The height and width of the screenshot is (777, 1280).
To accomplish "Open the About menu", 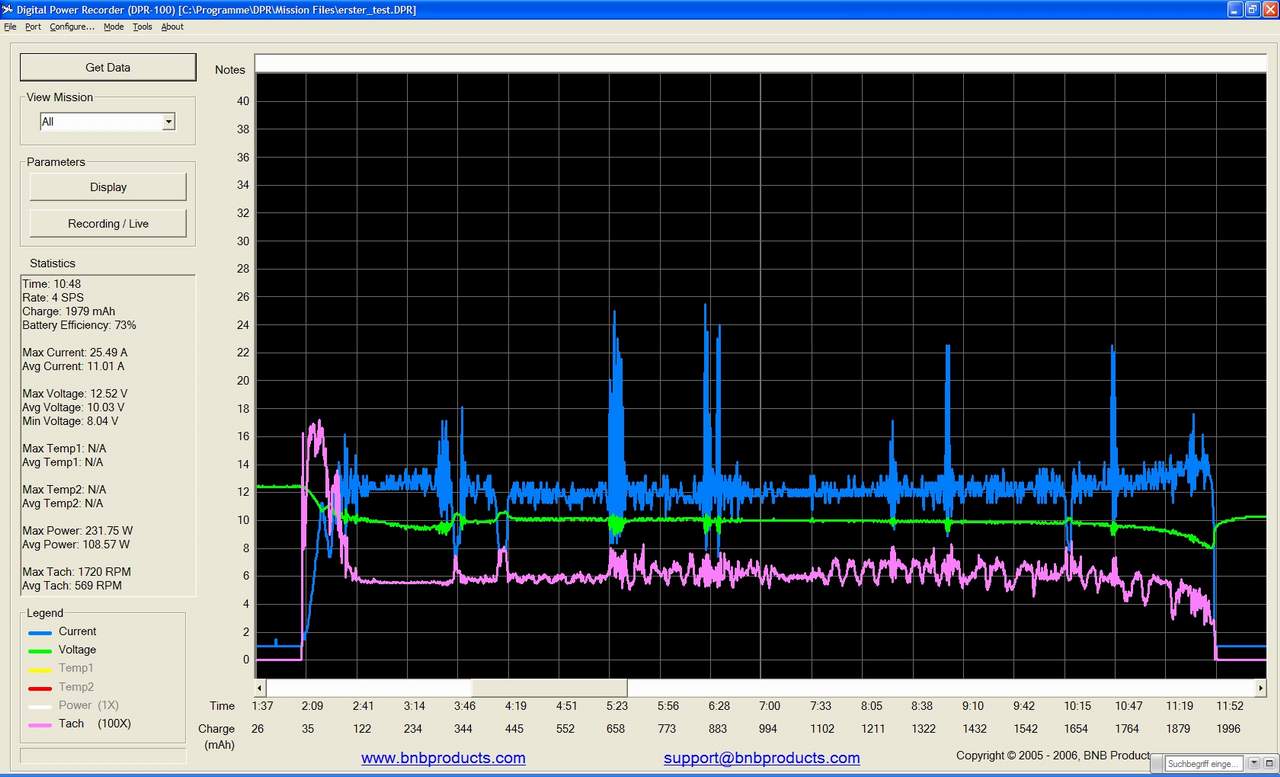I will pos(172,27).
